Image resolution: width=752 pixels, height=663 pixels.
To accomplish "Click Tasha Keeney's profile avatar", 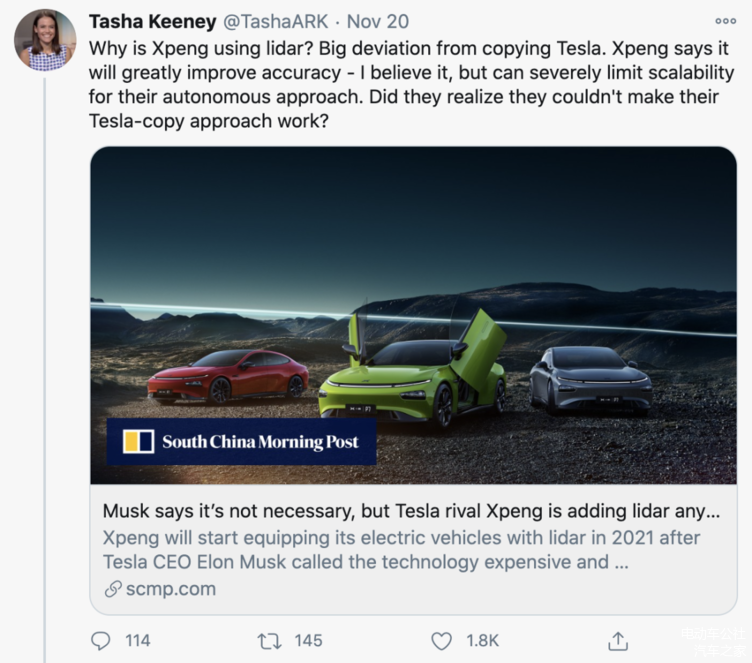I will click(x=44, y=40).
